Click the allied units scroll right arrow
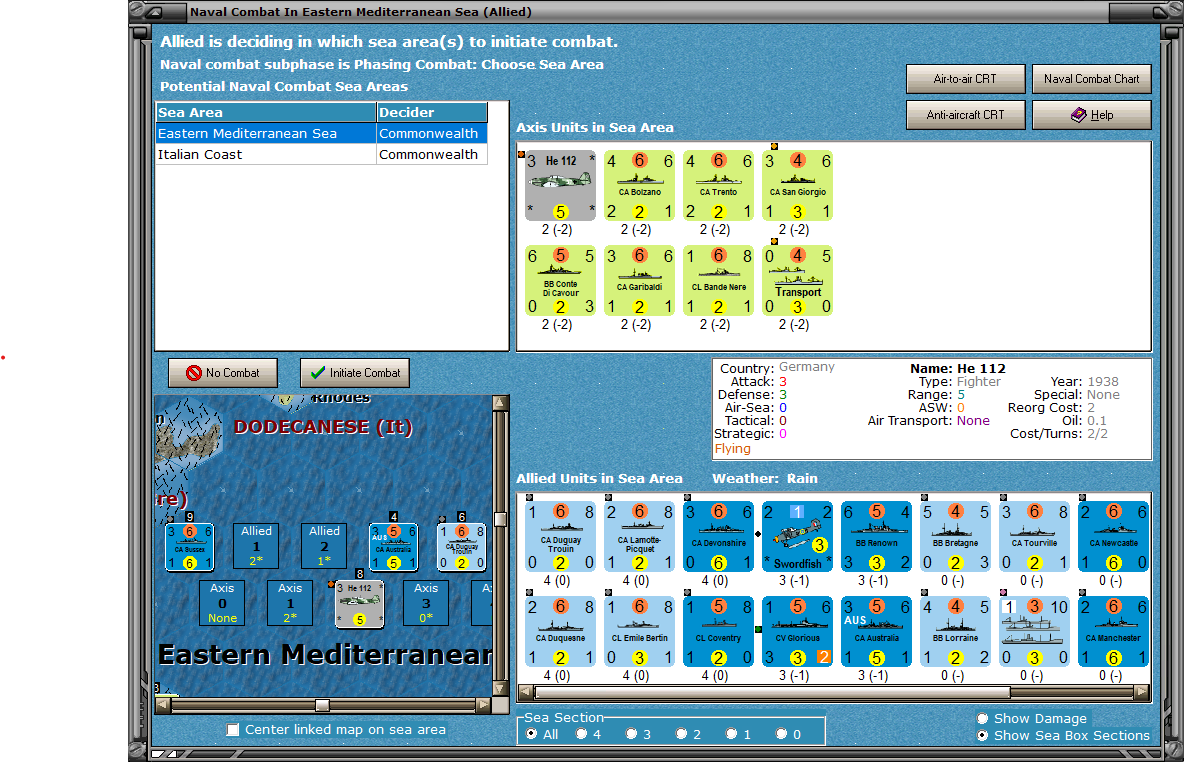The width and height of the screenshot is (1184, 762). [x=1142, y=692]
